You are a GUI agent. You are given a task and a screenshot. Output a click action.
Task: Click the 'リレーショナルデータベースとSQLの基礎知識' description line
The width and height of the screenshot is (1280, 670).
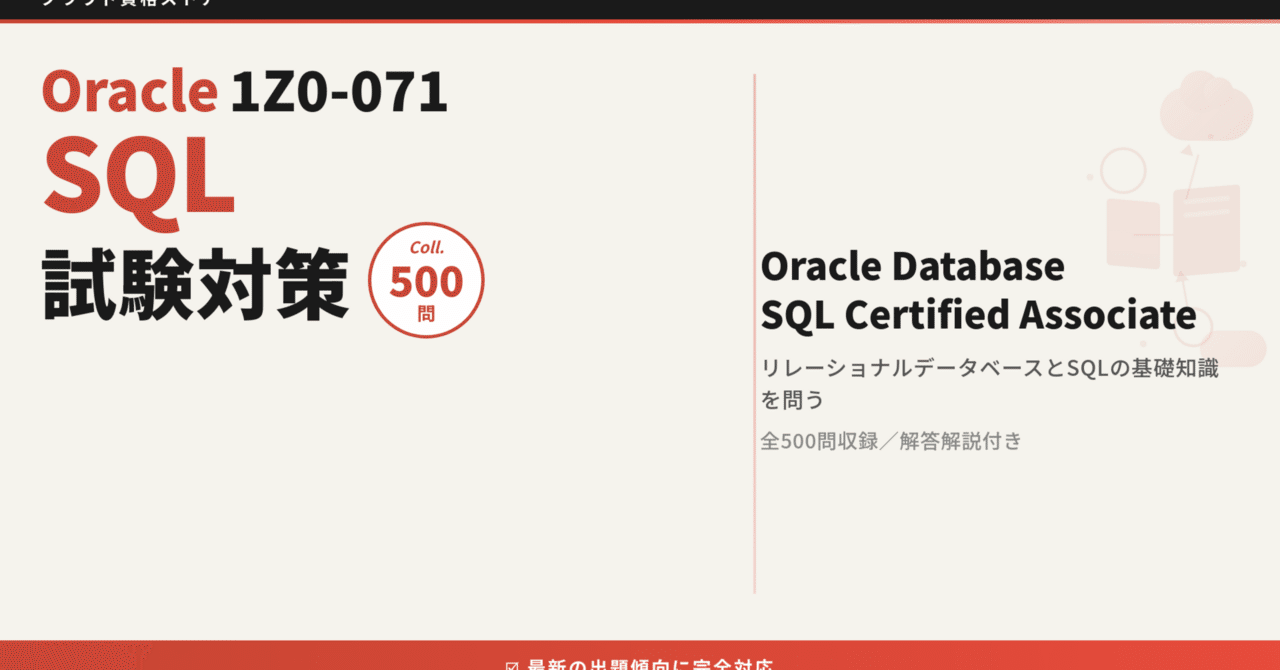click(x=990, y=367)
